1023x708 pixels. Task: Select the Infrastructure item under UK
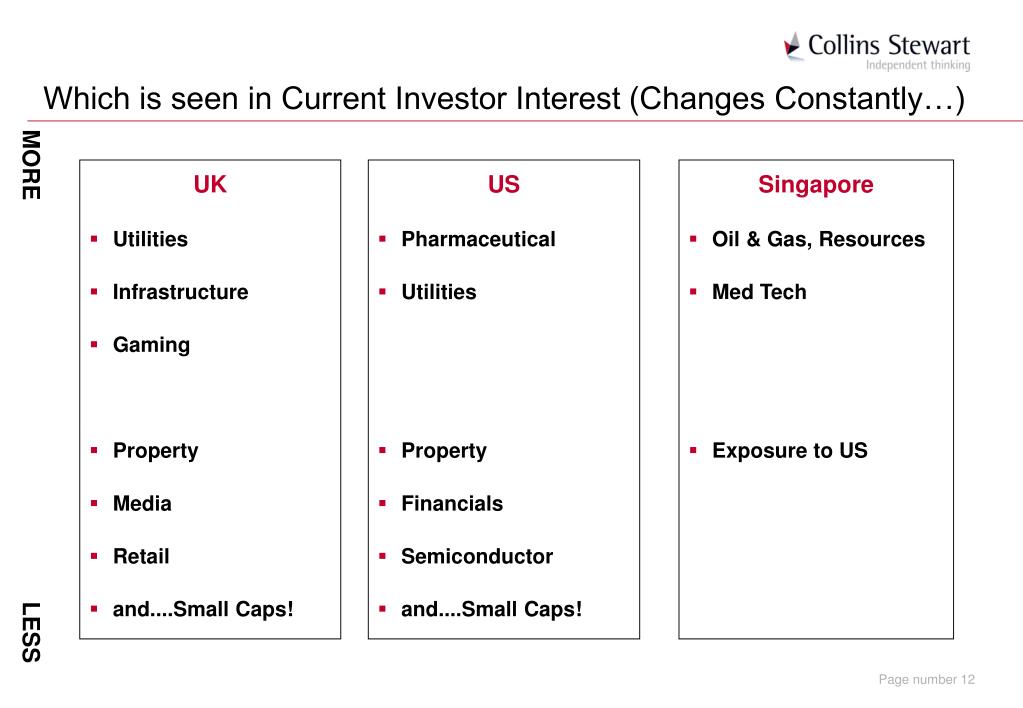point(181,292)
